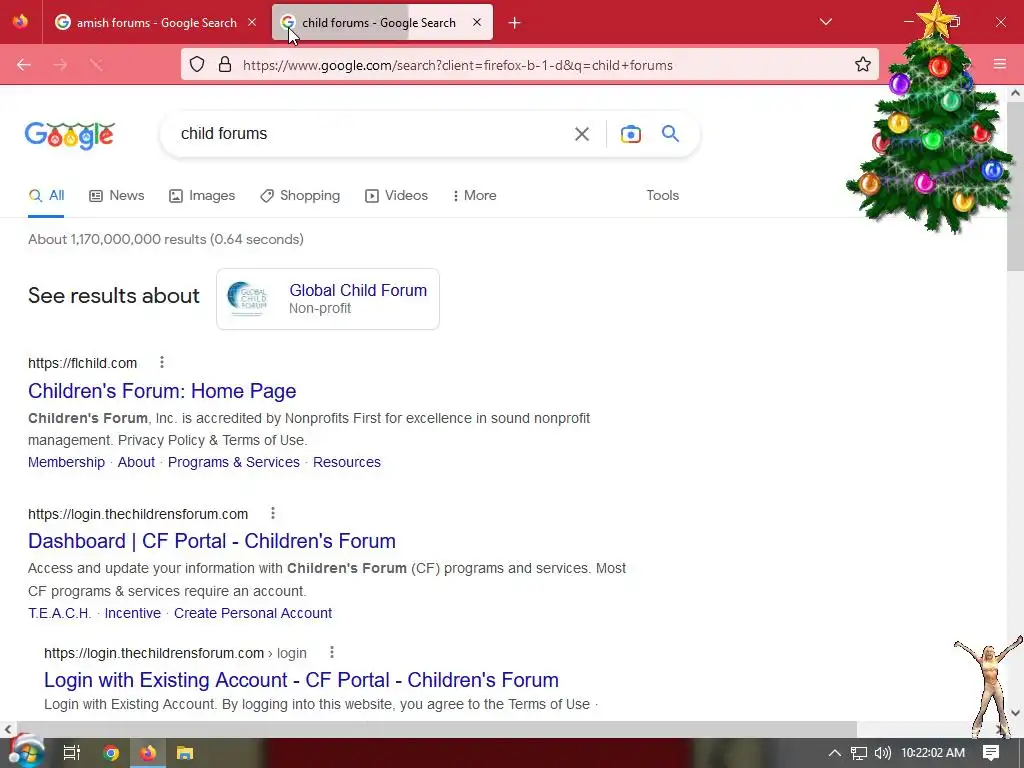Screen dimensions: 1024x768
Task: Open the Shopping results tab
Action: (x=300, y=195)
